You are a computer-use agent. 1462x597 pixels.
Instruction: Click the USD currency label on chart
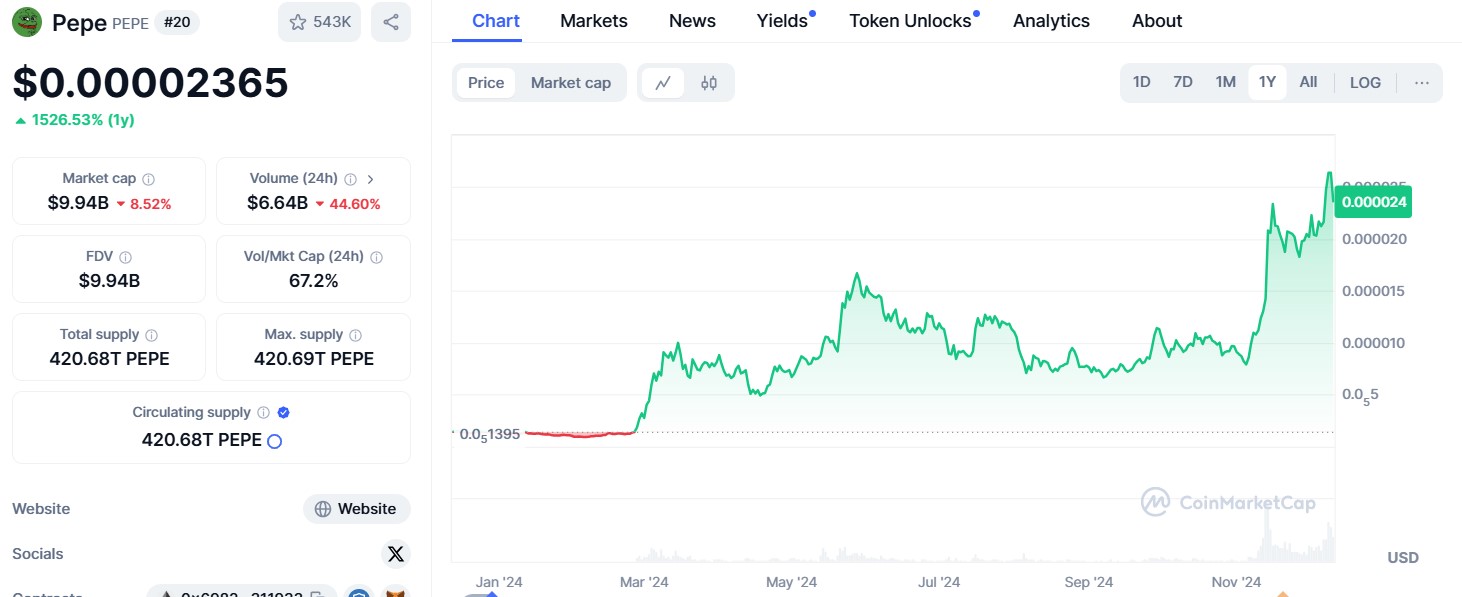coord(1402,558)
